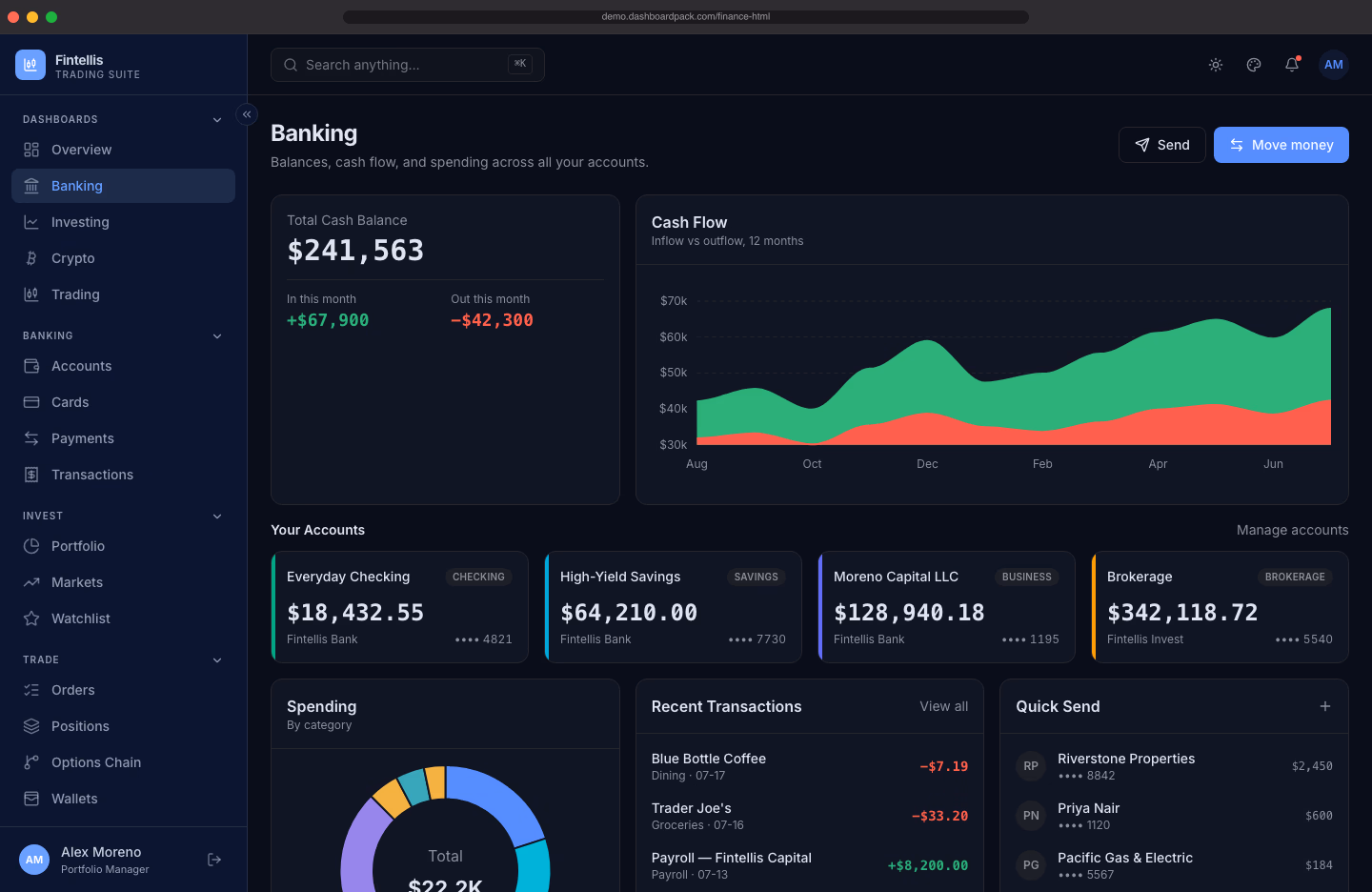Click the Payments arrows icon
This screenshot has width=1372, height=892.
coord(31,438)
